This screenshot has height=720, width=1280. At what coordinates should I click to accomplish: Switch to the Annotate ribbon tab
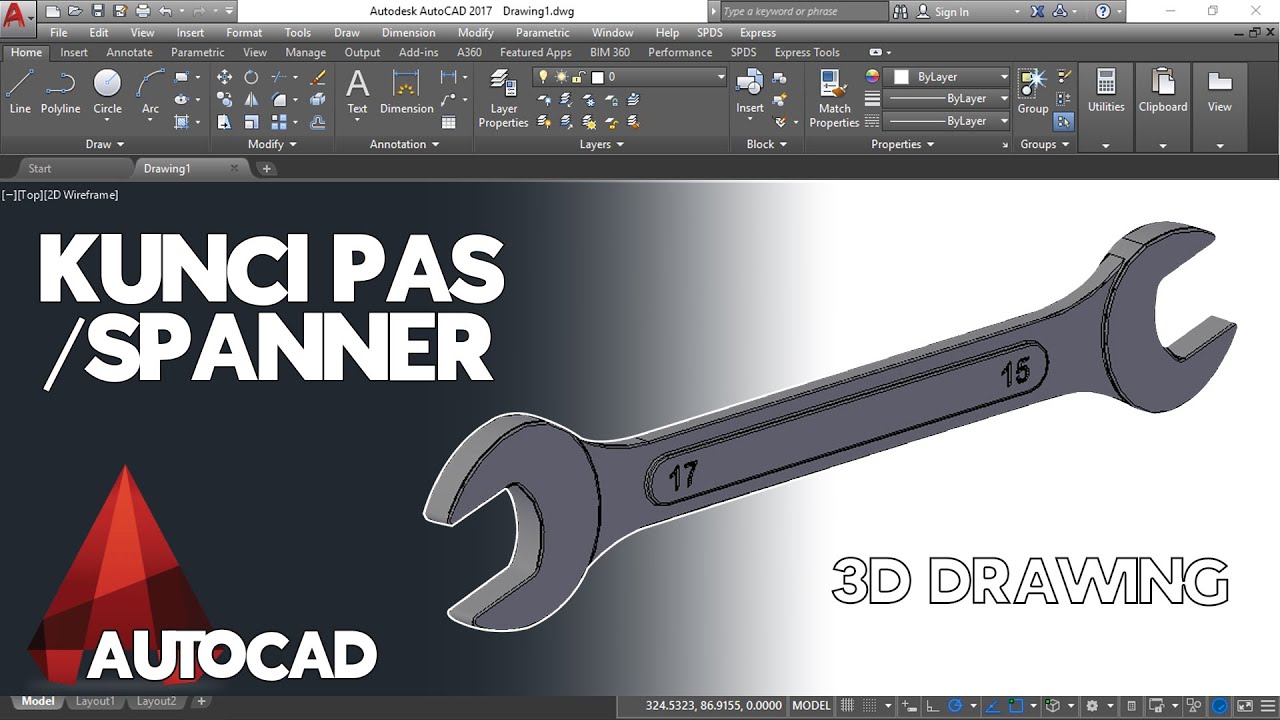point(129,52)
